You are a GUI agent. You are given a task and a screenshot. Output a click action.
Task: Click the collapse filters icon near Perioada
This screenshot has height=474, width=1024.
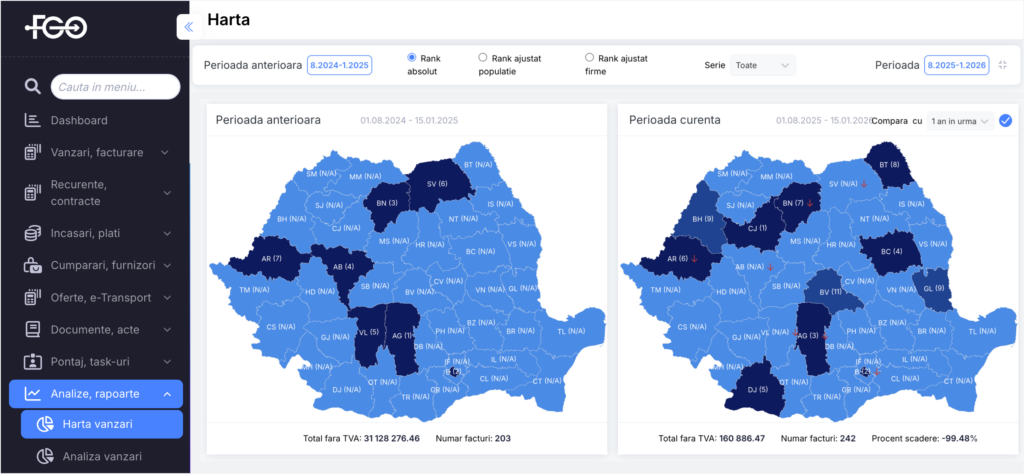click(x=1002, y=65)
